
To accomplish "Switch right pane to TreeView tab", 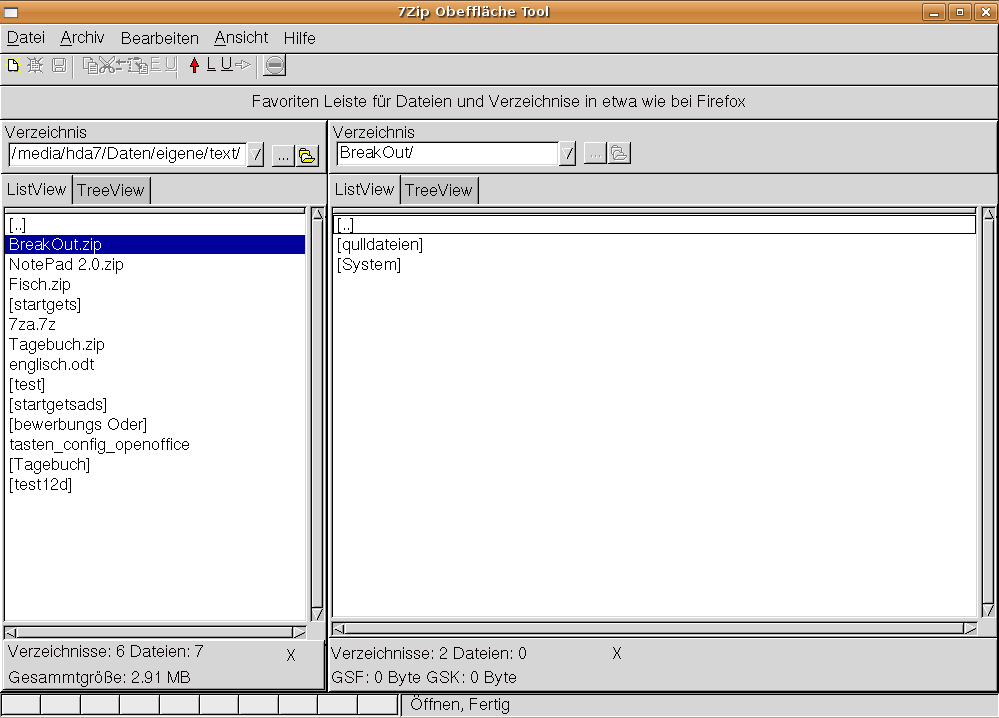I will [x=439, y=190].
